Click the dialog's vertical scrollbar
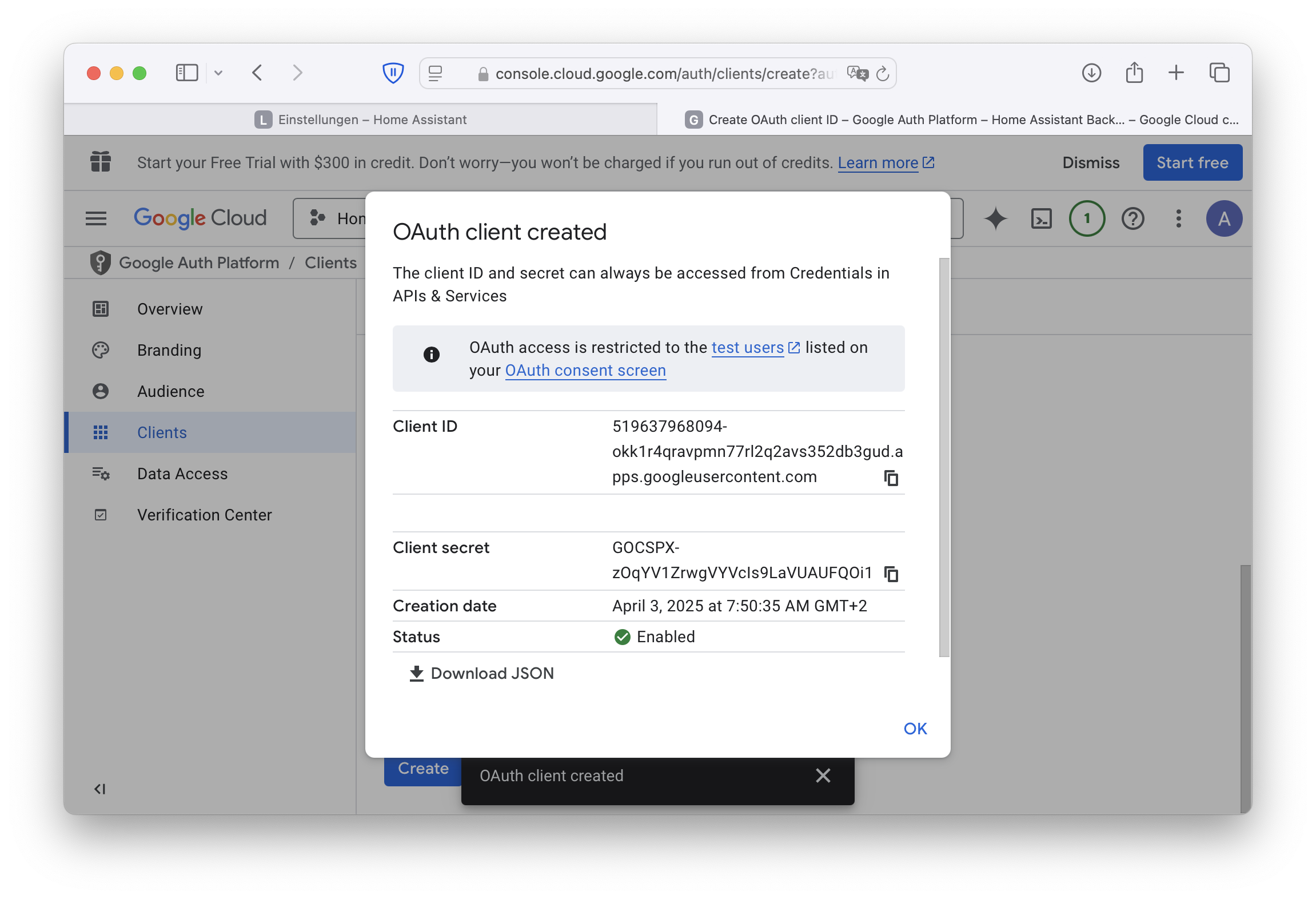This screenshot has width=1316, height=899. (x=944, y=458)
